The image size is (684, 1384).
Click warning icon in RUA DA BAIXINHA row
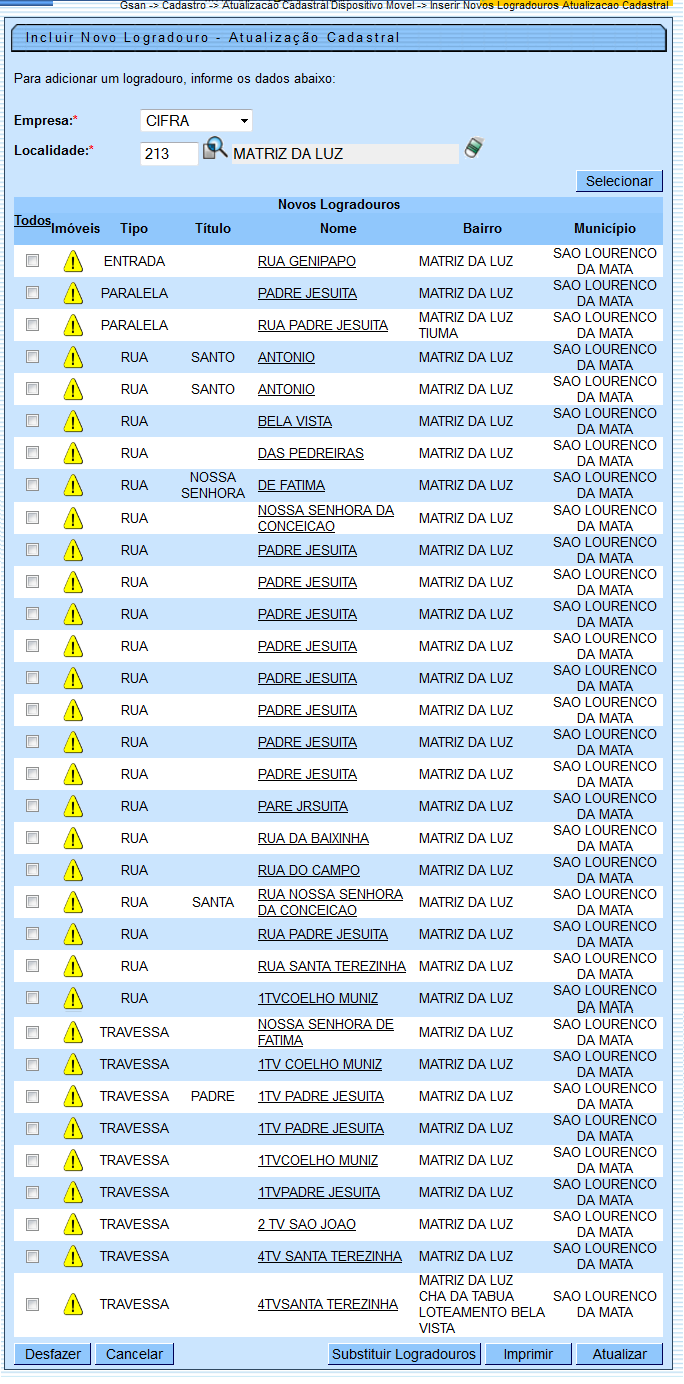[x=73, y=838]
